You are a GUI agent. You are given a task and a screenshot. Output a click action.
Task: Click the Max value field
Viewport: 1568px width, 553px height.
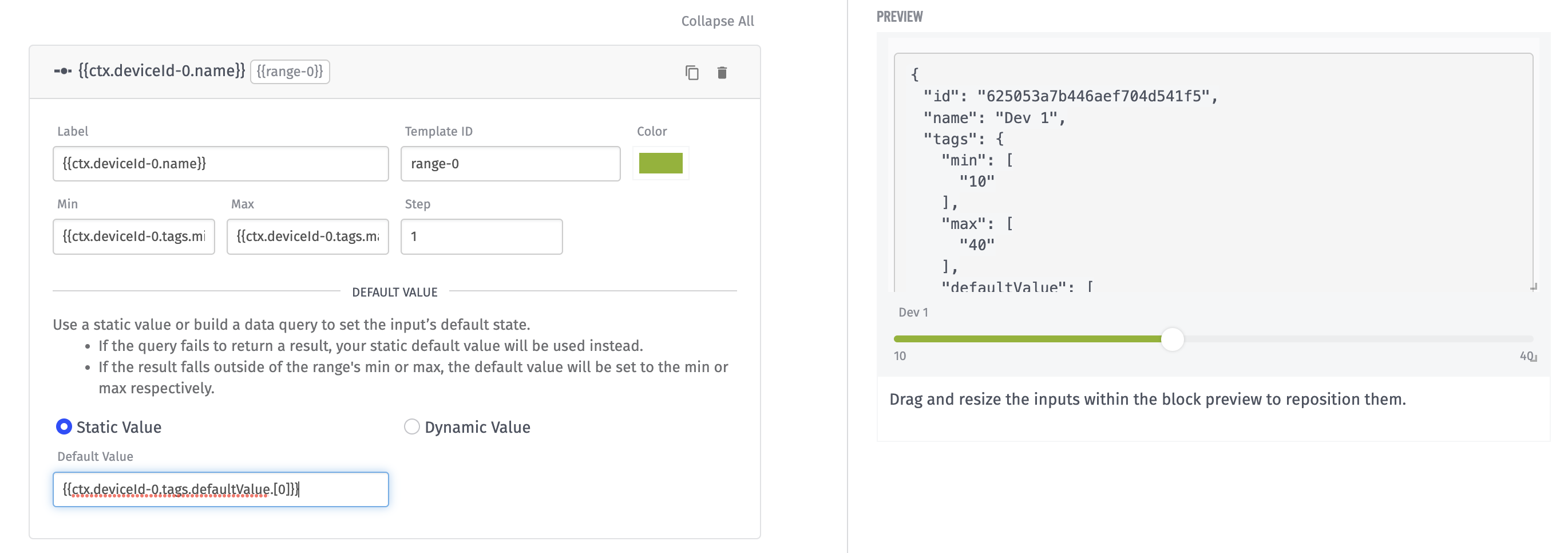pos(307,236)
